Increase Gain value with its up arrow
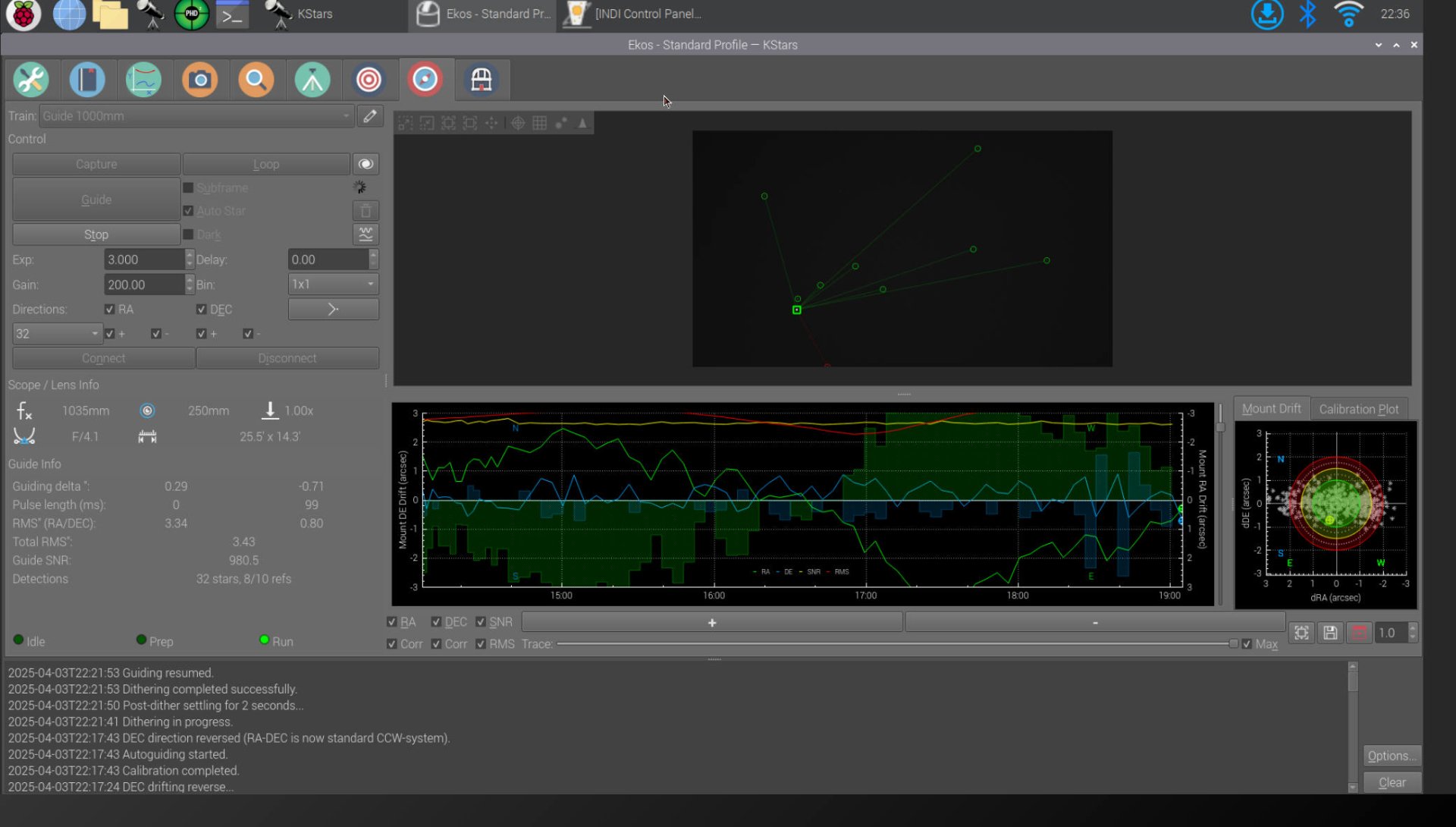1456x827 pixels. coord(190,279)
